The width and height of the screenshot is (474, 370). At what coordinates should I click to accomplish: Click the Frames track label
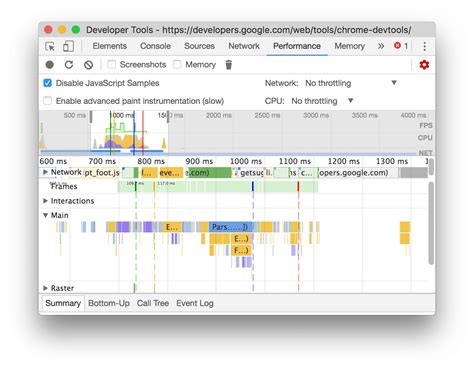coord(64,186)
